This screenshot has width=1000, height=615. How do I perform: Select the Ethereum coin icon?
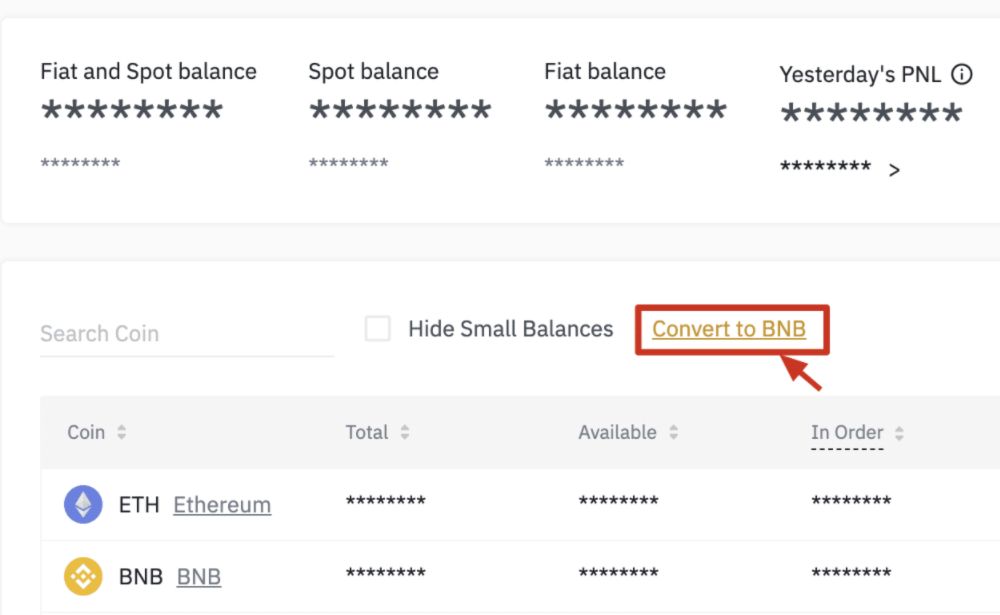(83, 504)
